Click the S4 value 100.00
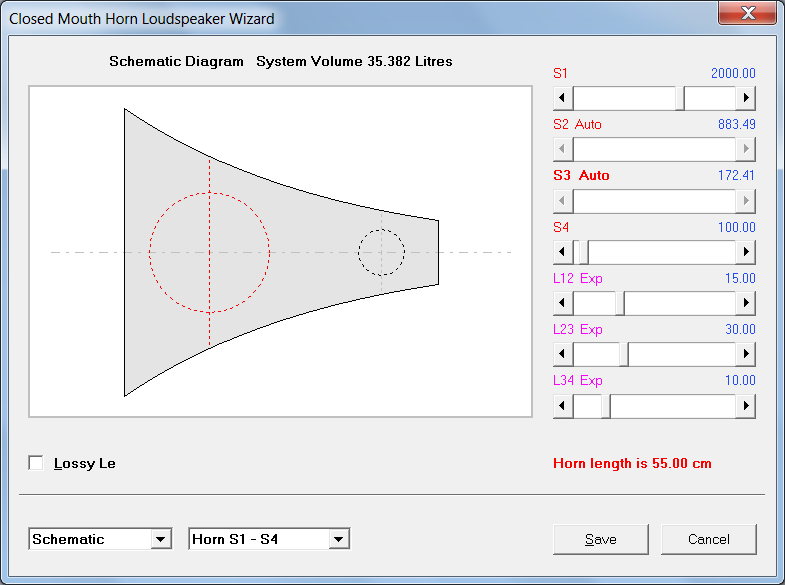 click(x=736, y=227)
